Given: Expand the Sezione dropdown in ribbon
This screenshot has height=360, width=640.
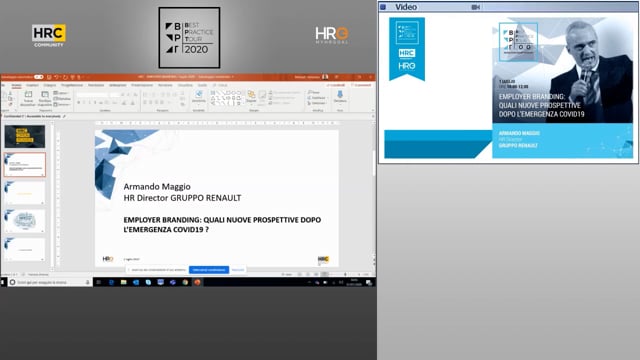Looking at the screenshot, I should [x=62, y=104].
